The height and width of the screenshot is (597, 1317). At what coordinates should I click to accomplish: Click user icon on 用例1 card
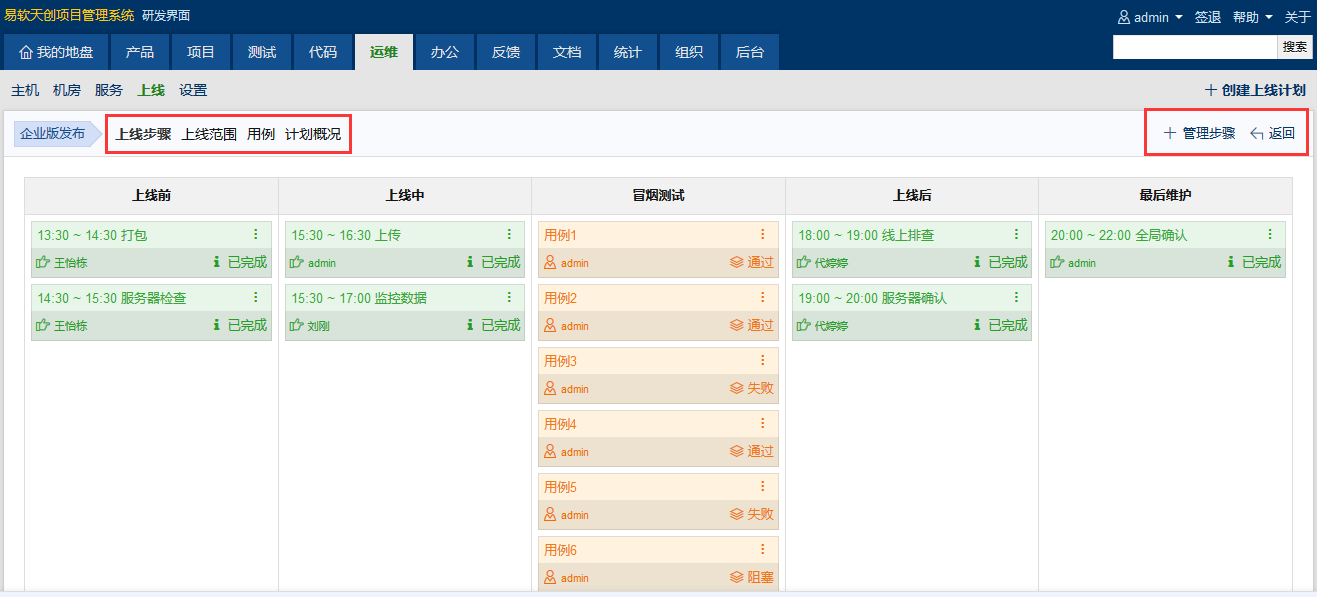tap(549, 263)
